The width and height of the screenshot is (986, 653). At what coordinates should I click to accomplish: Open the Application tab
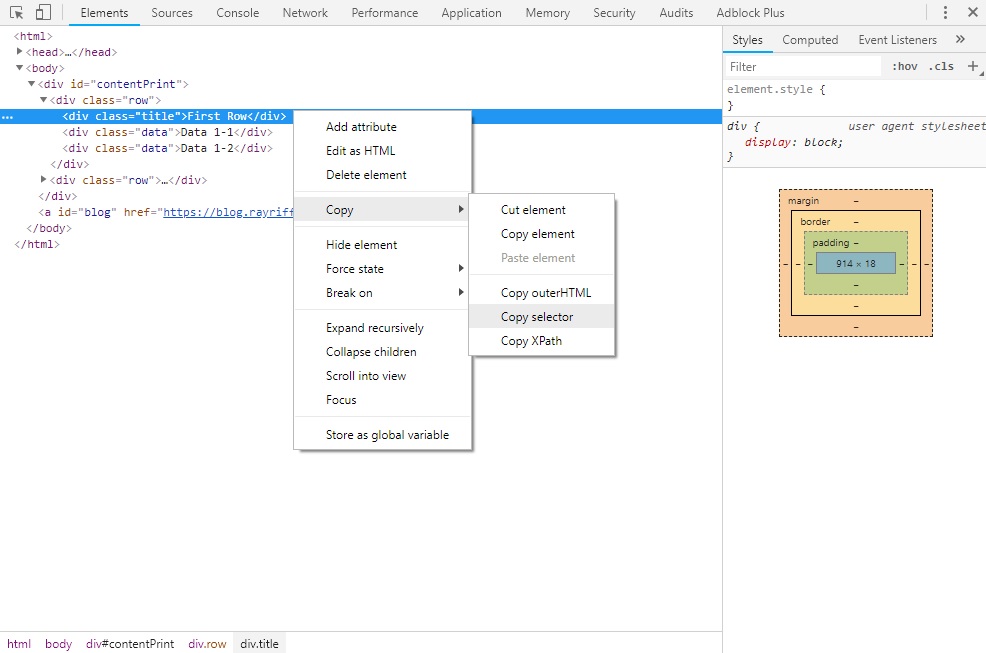click(472, 13)
